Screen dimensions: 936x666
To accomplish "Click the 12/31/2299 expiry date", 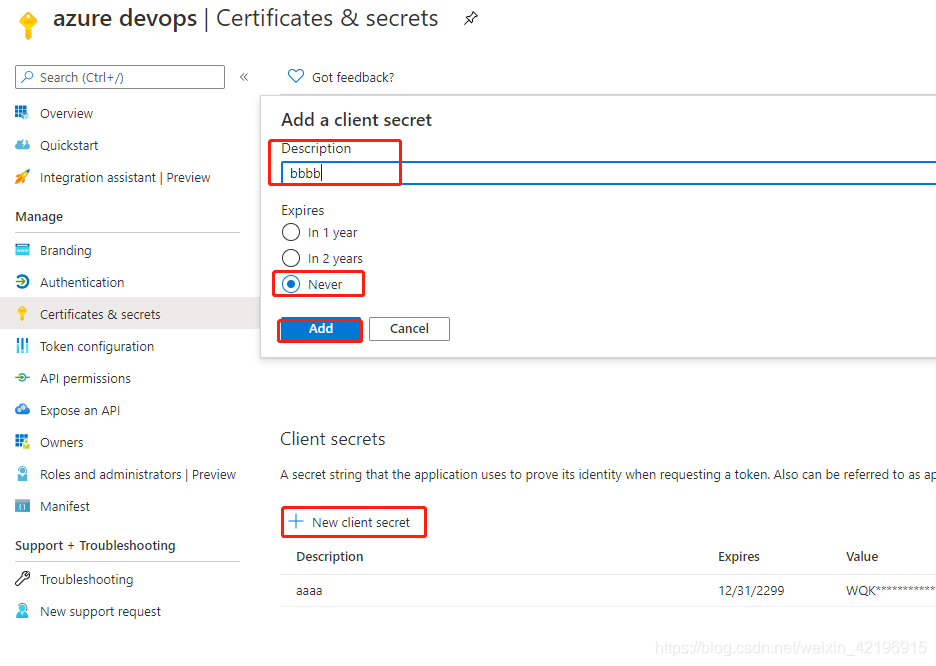I will click(751, 591).
